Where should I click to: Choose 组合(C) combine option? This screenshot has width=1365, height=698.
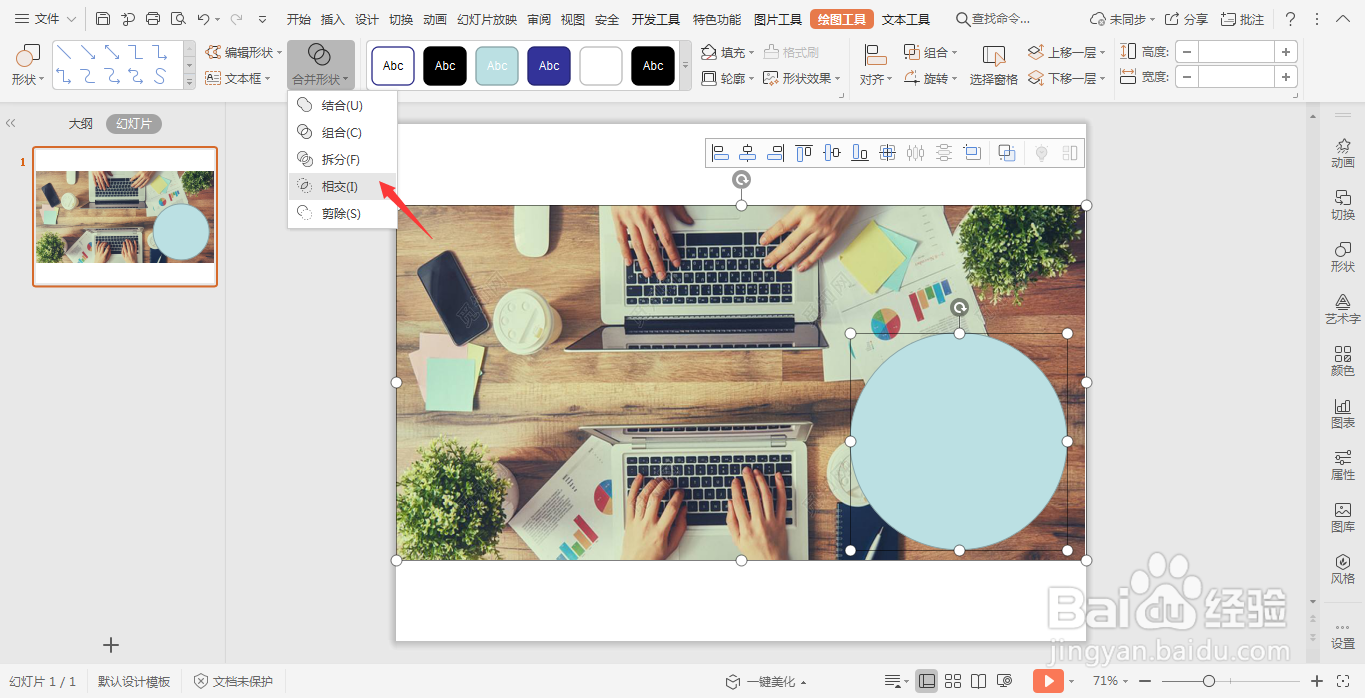pyautogui.click(x=342, y=132)
